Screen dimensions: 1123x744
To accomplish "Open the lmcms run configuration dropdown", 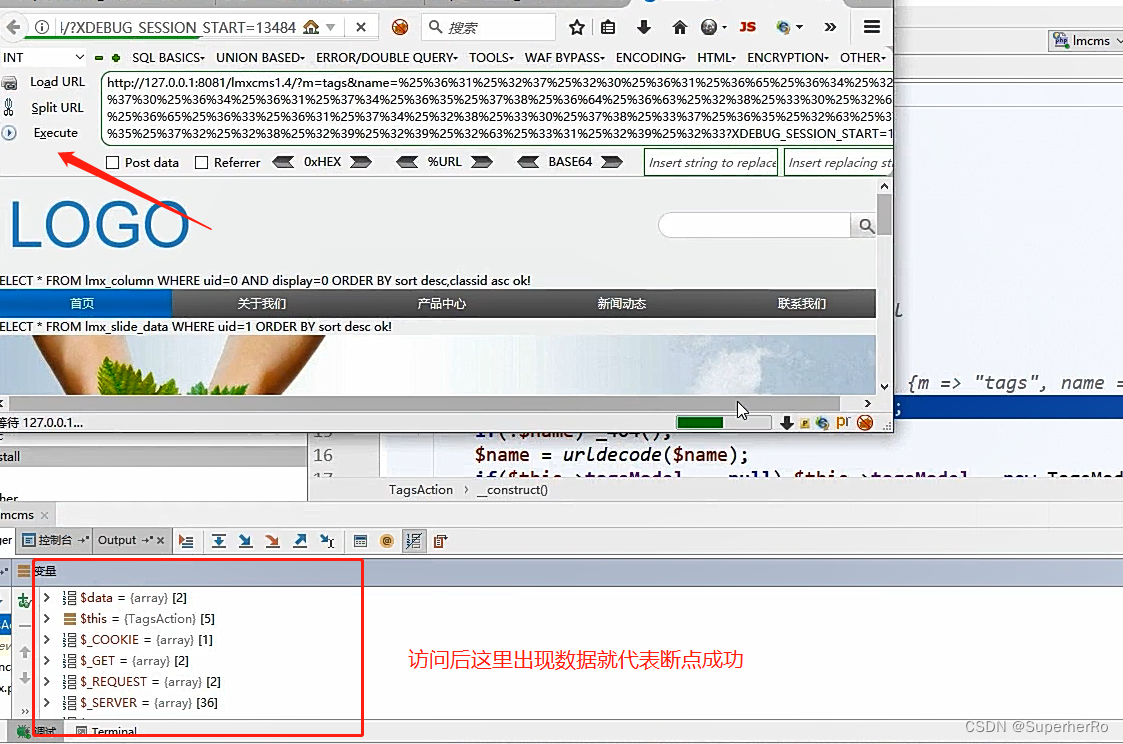I will (1087, 41).
